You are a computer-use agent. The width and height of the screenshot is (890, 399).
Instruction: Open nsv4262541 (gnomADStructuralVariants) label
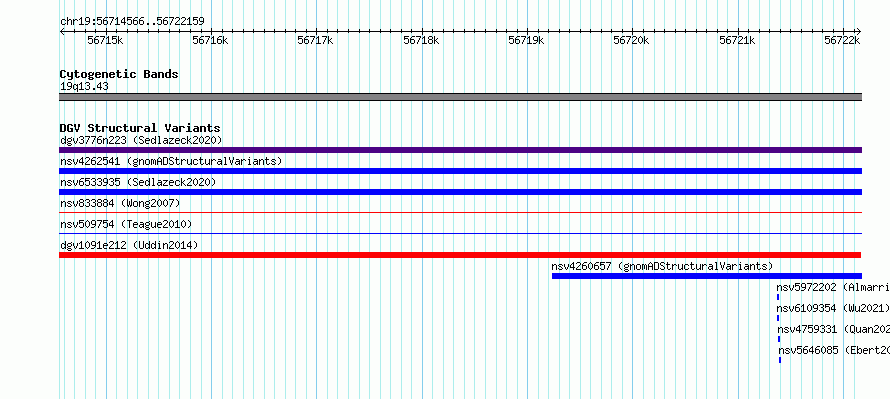click(171, 161)
